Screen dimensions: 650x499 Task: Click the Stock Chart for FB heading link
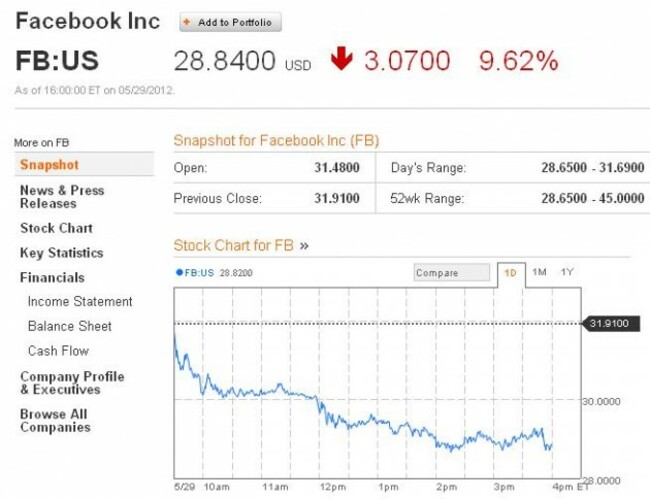pos(241,245)
